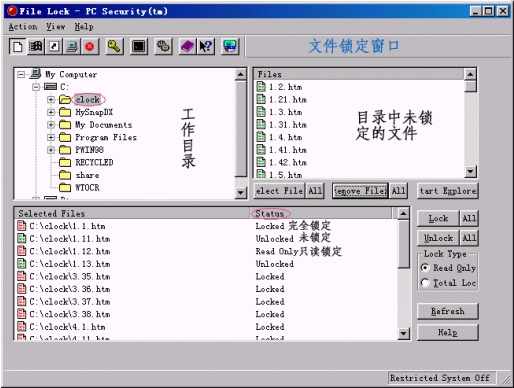Click the Remove File button
Viewport: 514px width, 388px height.
click(360, 191)
